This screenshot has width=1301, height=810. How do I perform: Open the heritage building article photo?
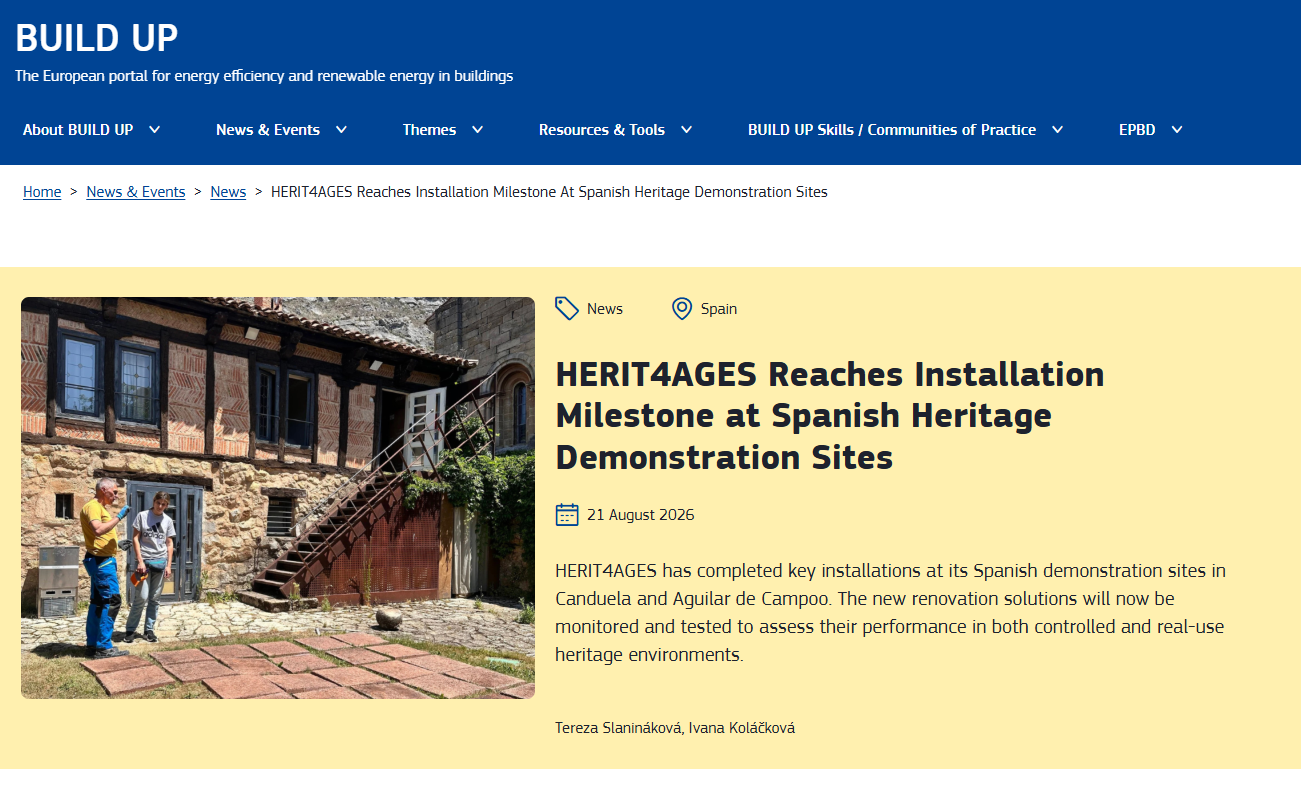click(278, 498)
